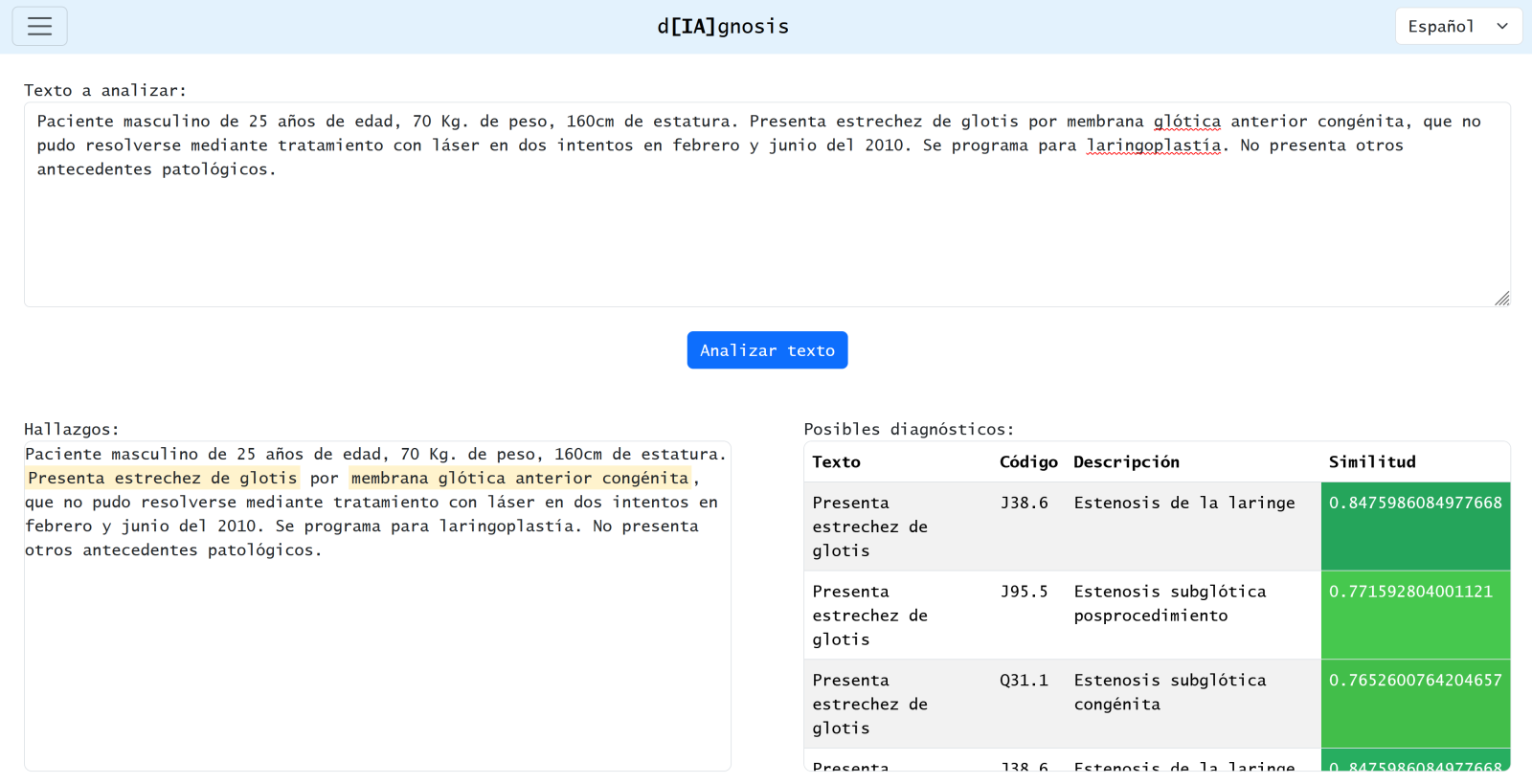Open the hamburger navigation menu

click(x=39, y=27)
